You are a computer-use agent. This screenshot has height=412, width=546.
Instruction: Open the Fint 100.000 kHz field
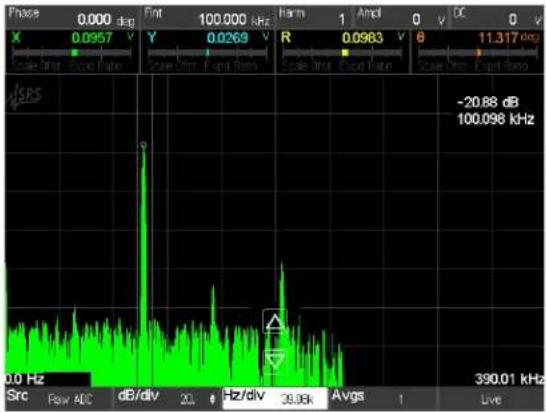(208, 18)
